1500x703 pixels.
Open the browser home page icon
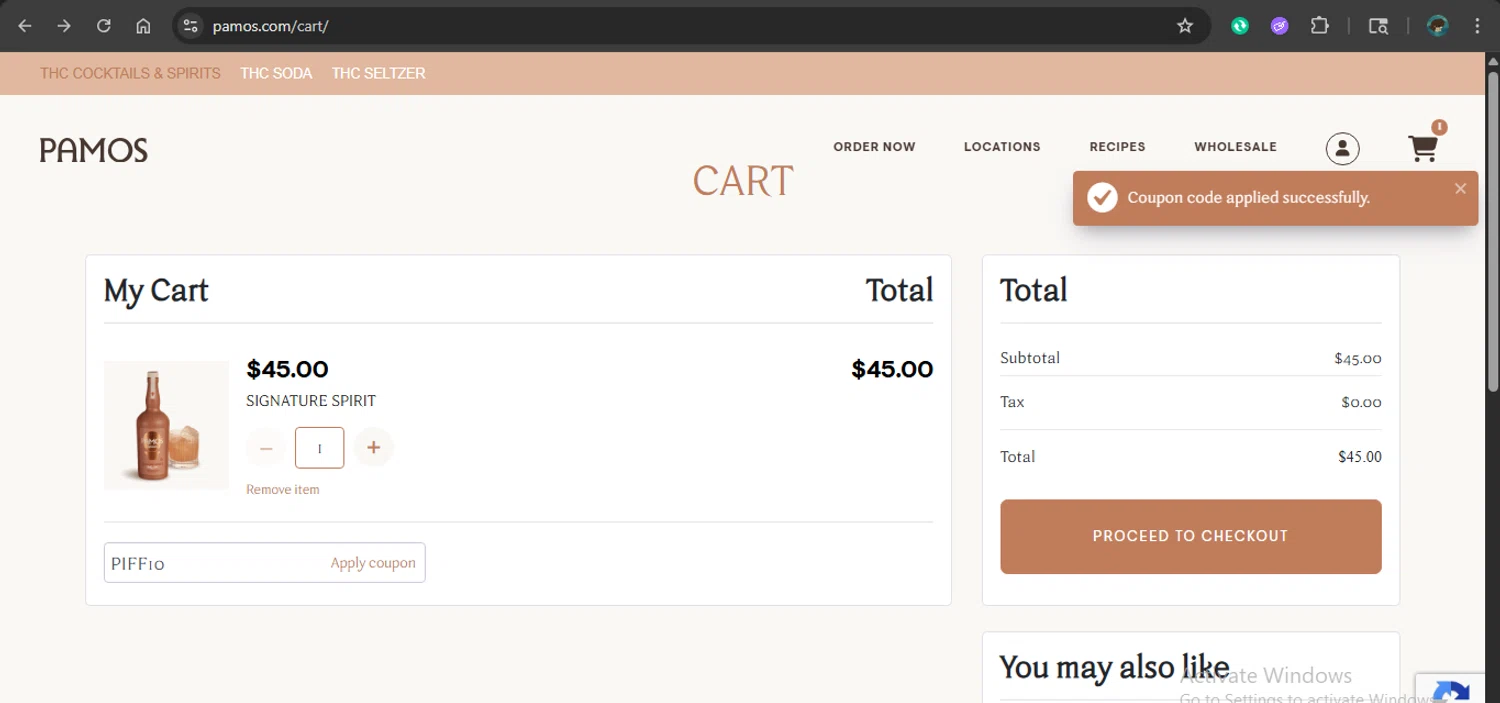(x=143, y=26)
